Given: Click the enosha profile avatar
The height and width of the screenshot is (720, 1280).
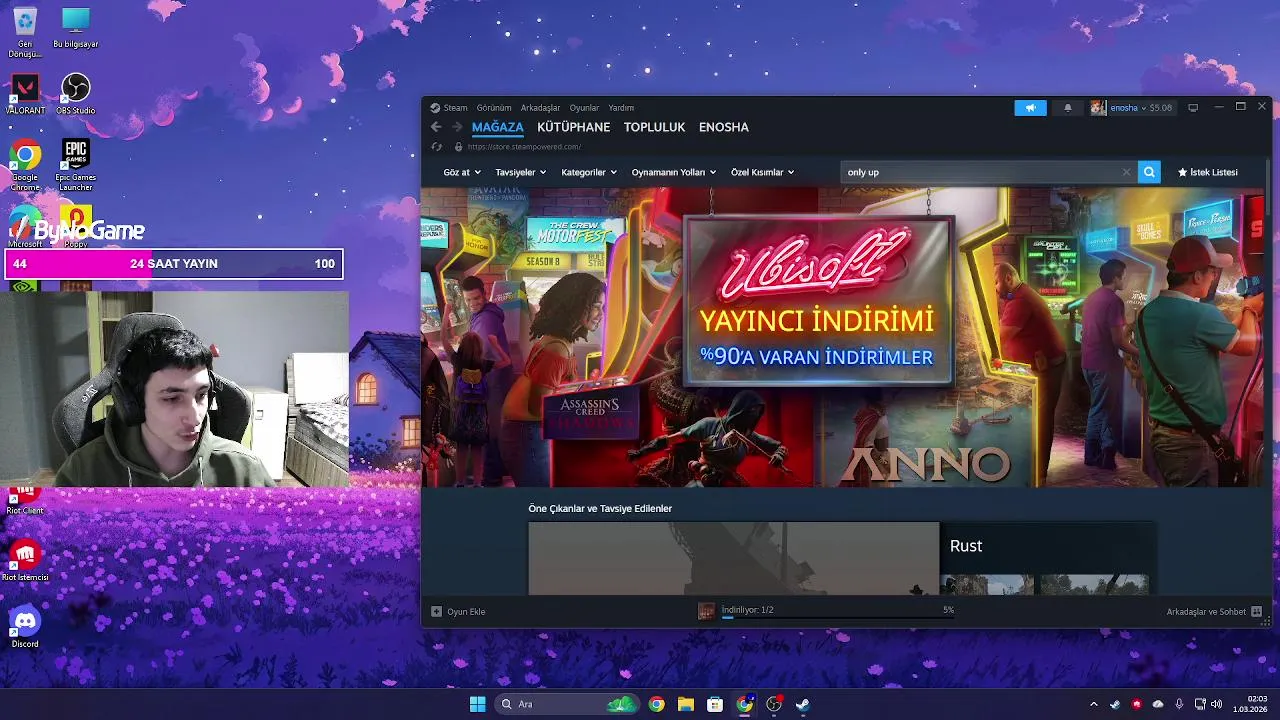Looking at the screenshot, I should click(x=1098, y=108).
